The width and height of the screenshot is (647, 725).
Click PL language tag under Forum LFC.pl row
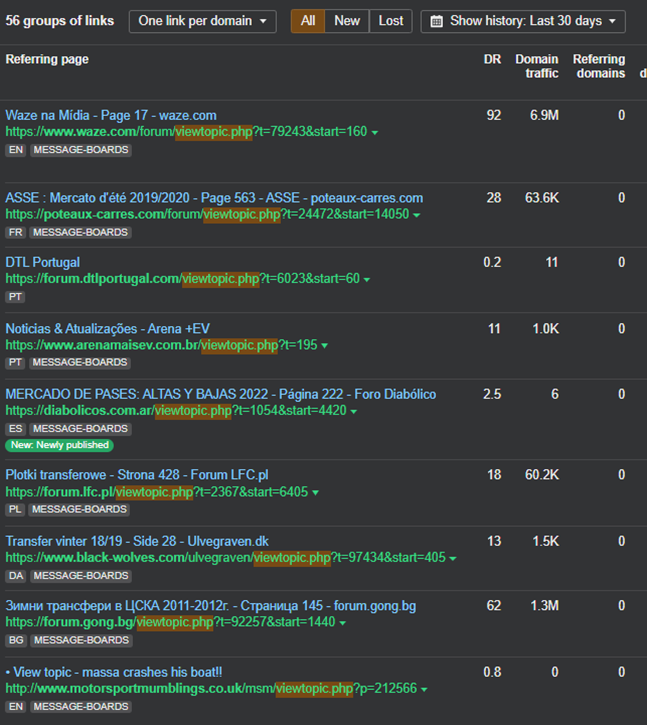tap(15, 510)
